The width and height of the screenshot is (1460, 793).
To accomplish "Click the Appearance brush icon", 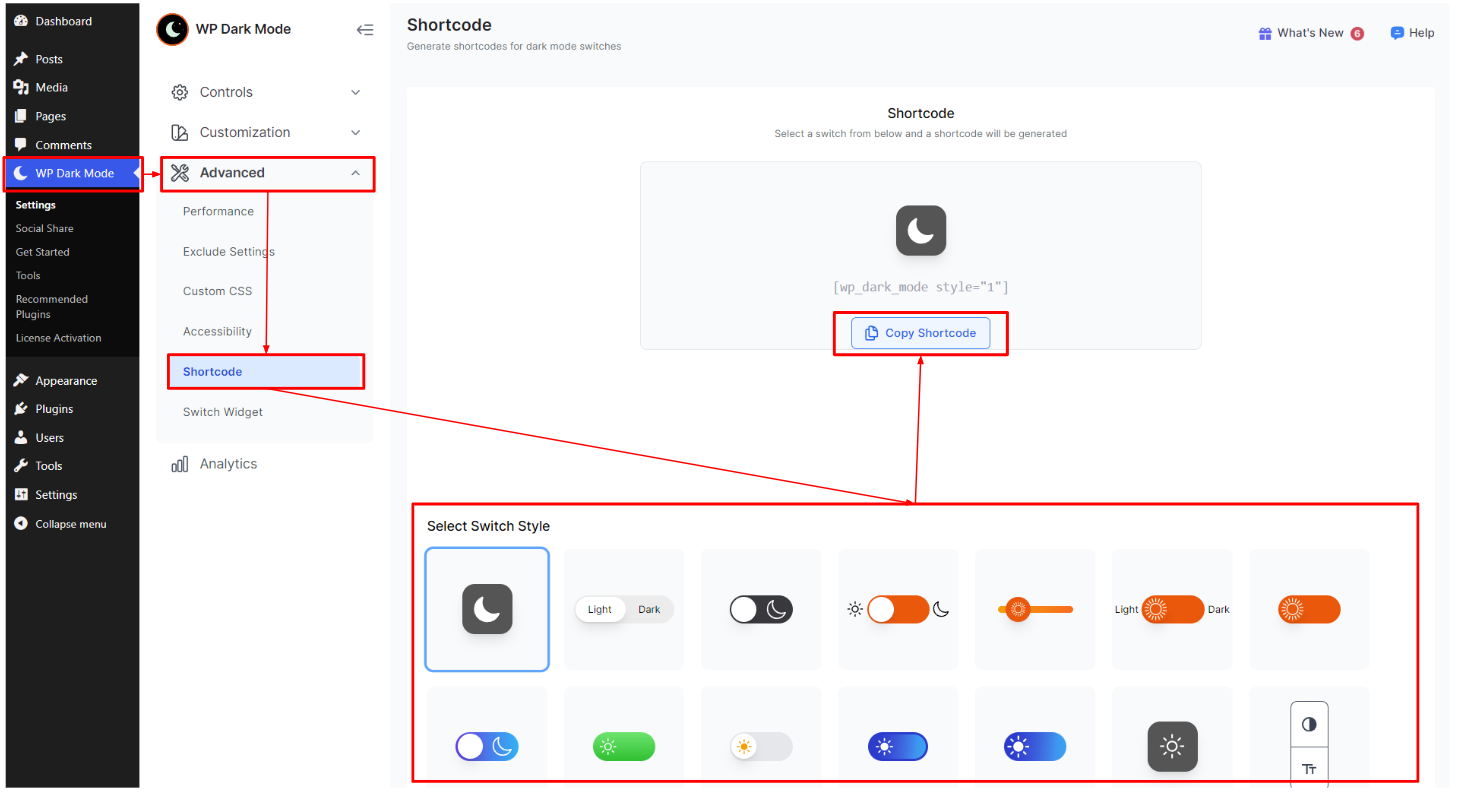I will click(21, 381).
